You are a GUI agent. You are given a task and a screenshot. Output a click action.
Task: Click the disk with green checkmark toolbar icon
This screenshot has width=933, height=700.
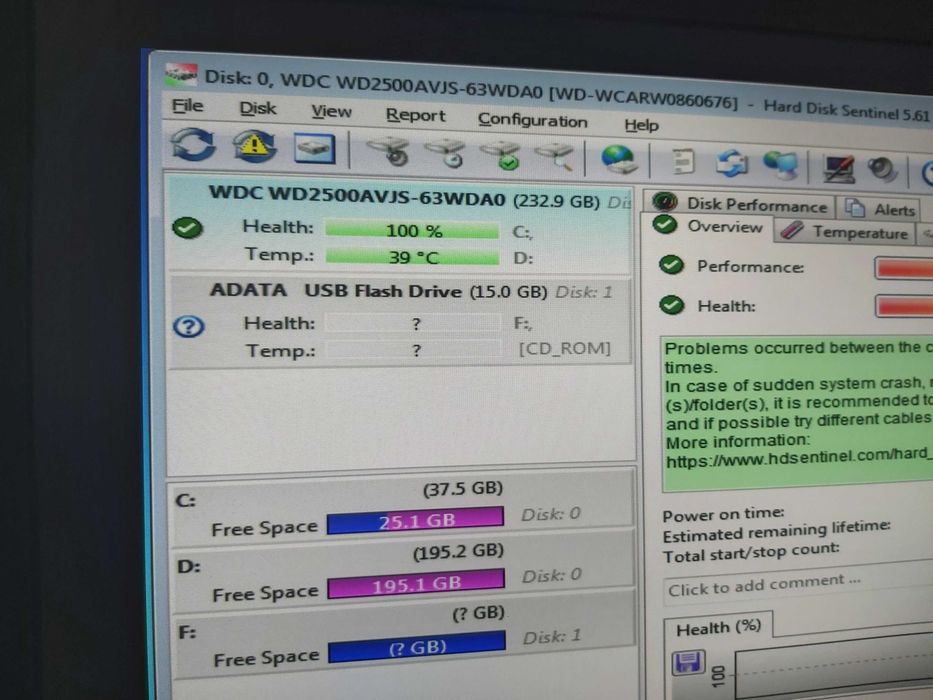click(x=501, y=155)
